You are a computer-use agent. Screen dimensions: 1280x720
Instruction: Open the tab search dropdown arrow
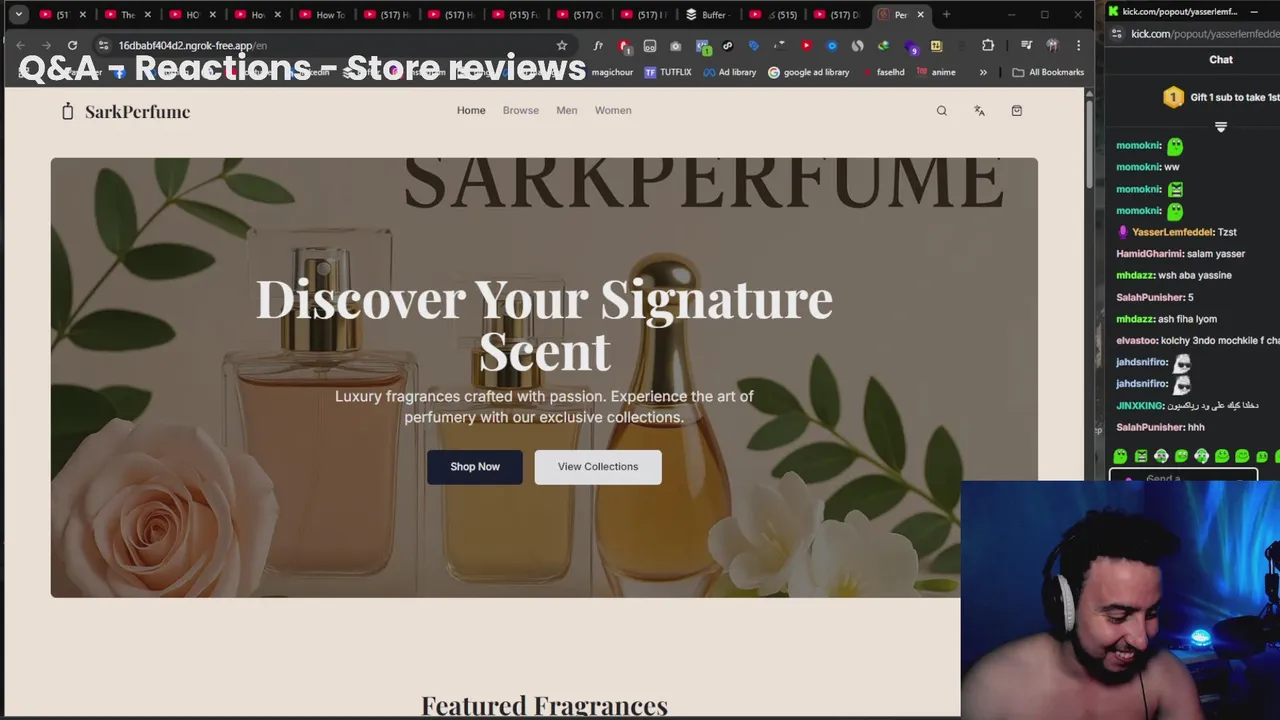(x=18, y=14)
